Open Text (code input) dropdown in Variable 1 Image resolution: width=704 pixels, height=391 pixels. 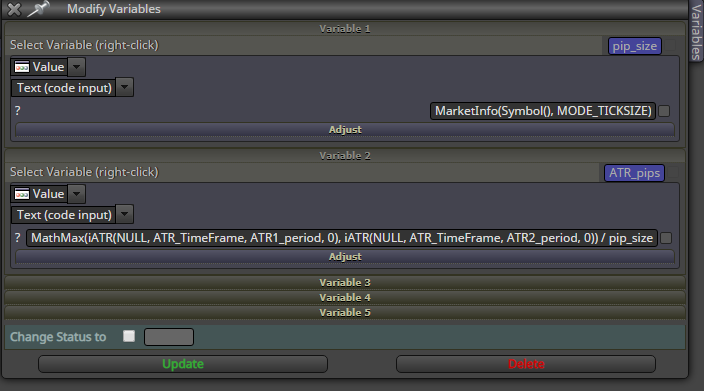click(x=124, y=88)
